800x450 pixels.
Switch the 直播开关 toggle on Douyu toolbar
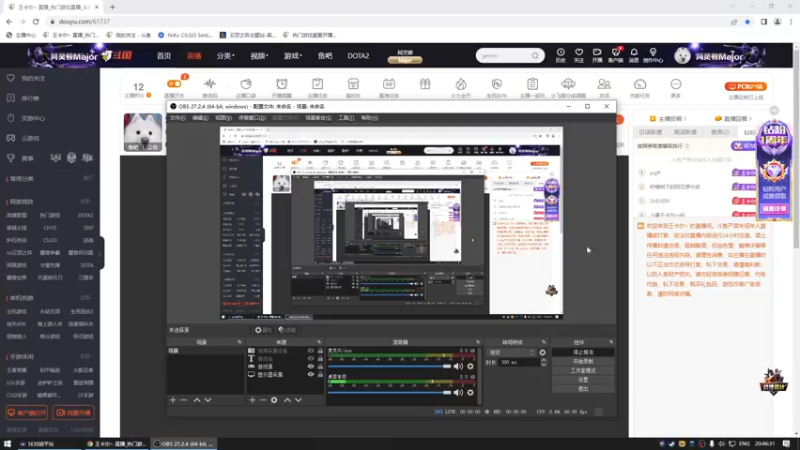174,84
